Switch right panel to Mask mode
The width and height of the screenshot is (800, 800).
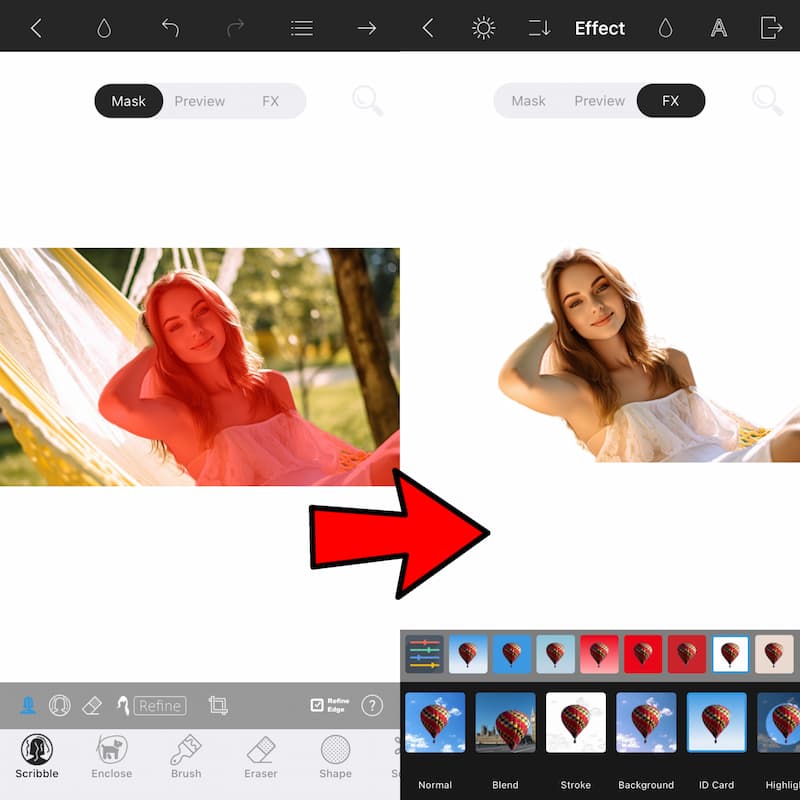click(x=528, y=101)
